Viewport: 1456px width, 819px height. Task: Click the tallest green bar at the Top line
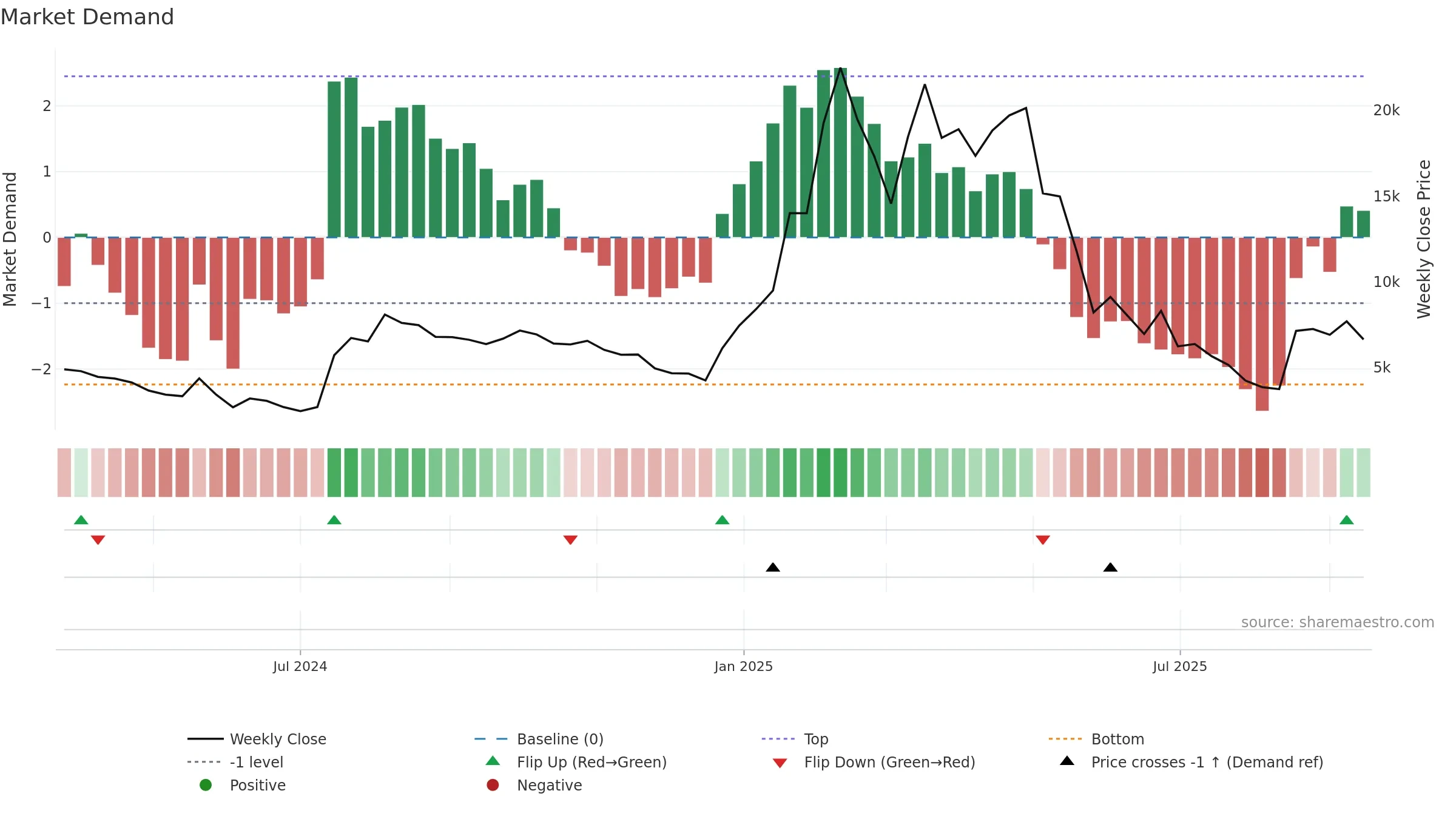840,152
